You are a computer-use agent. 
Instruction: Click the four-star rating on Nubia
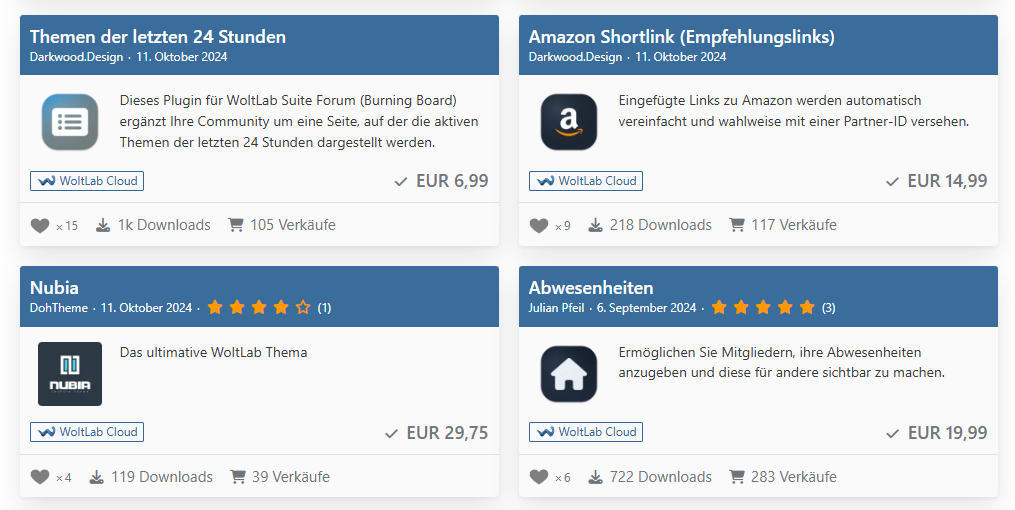pos(259,307)
